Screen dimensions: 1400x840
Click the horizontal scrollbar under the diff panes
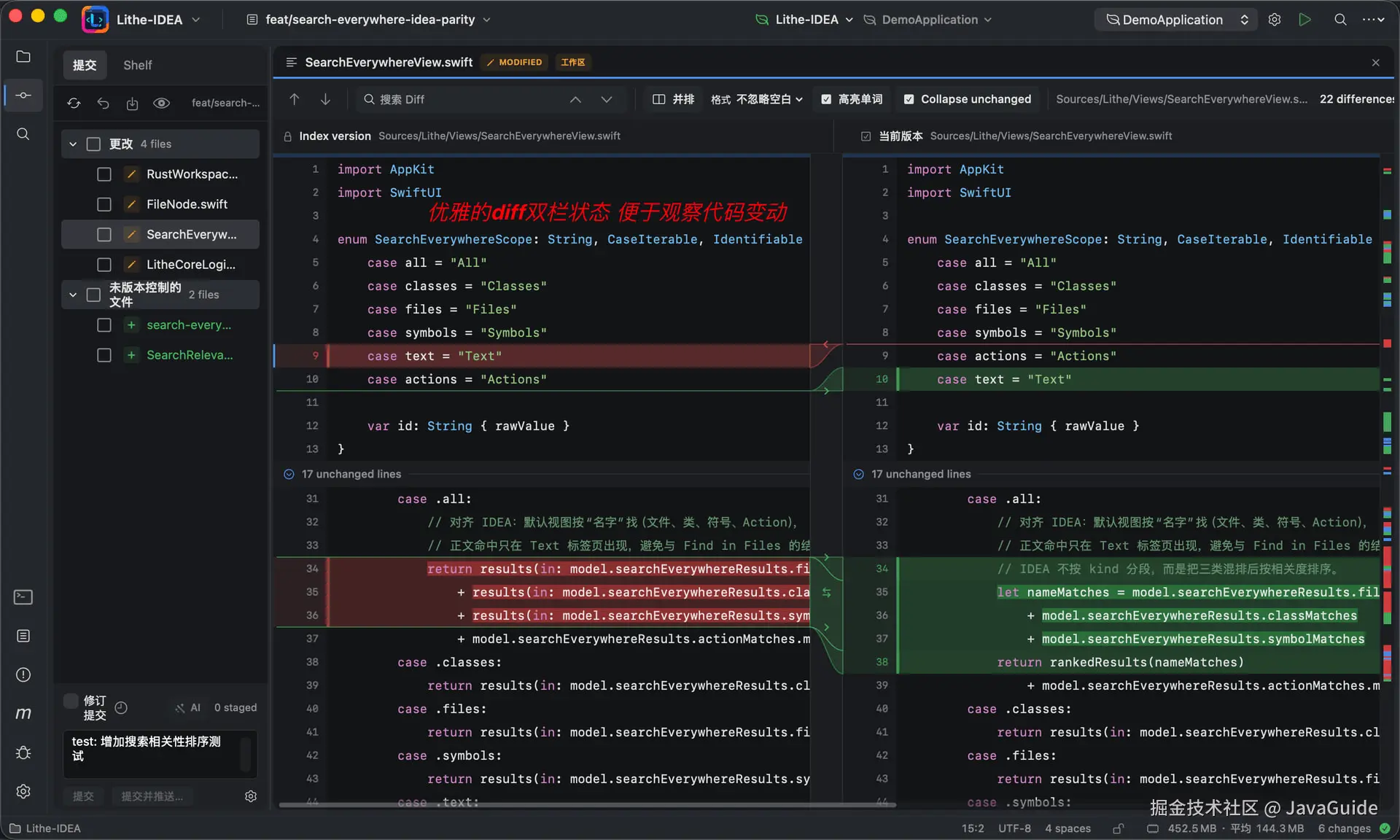point(588,805)
